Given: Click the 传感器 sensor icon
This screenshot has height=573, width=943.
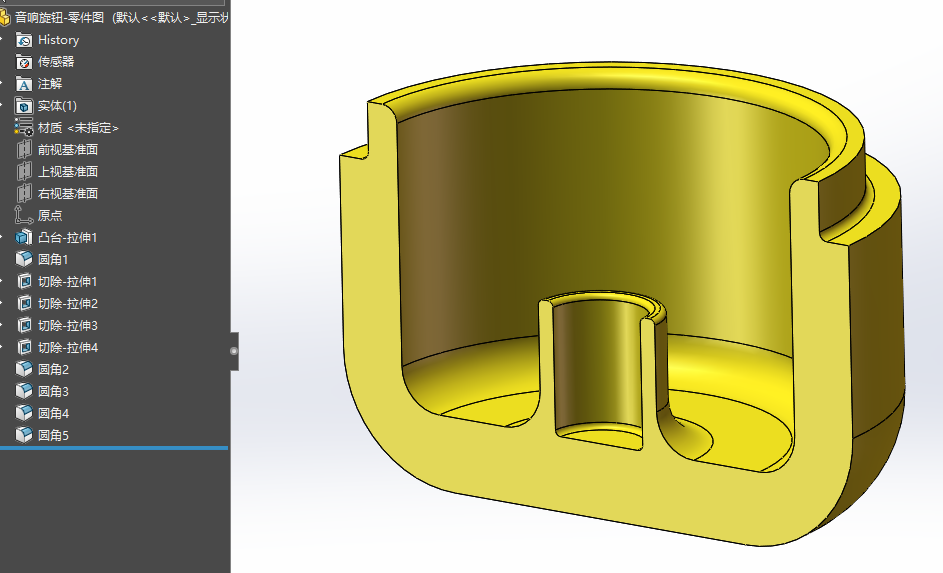Looking at the screenshot, I should click(23, 62).
